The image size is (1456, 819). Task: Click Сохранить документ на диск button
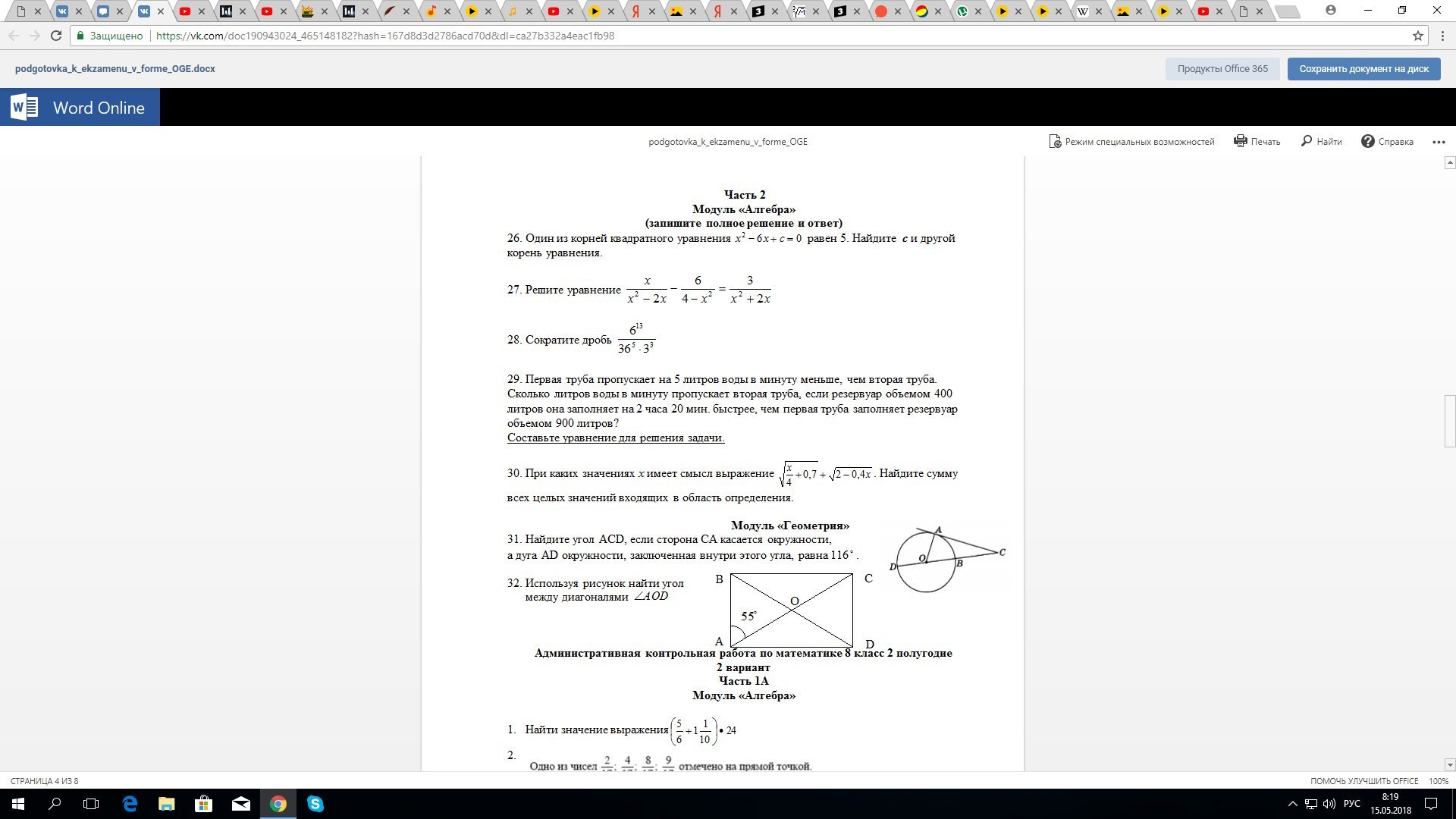coord(1363,69)
